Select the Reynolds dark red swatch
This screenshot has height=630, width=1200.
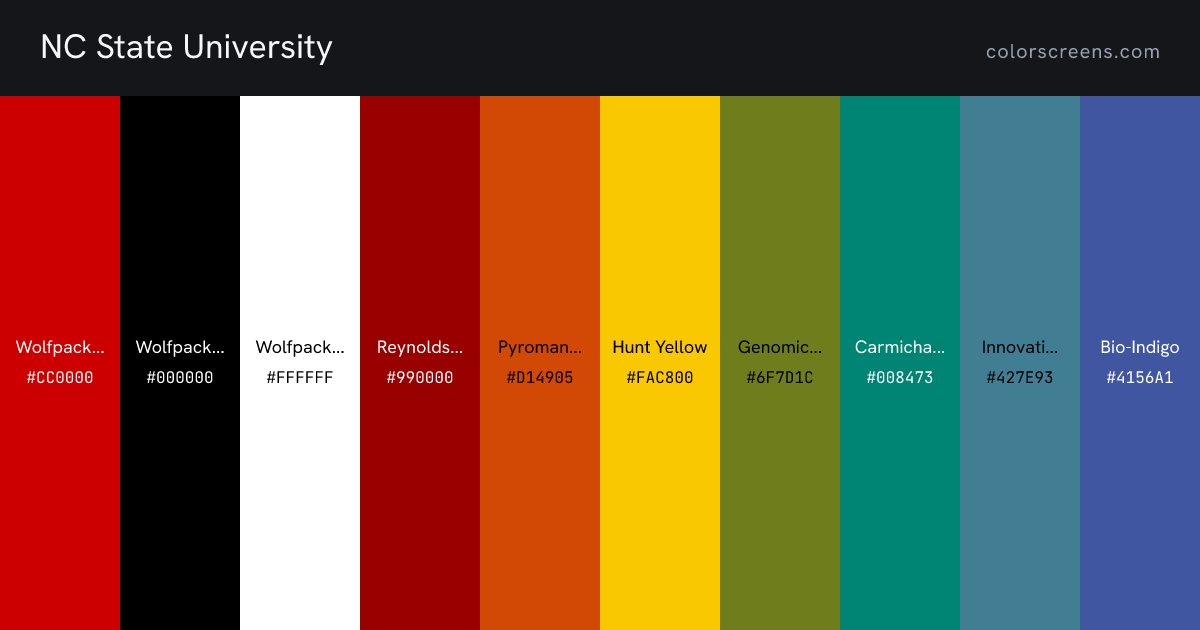click(420, 363)
